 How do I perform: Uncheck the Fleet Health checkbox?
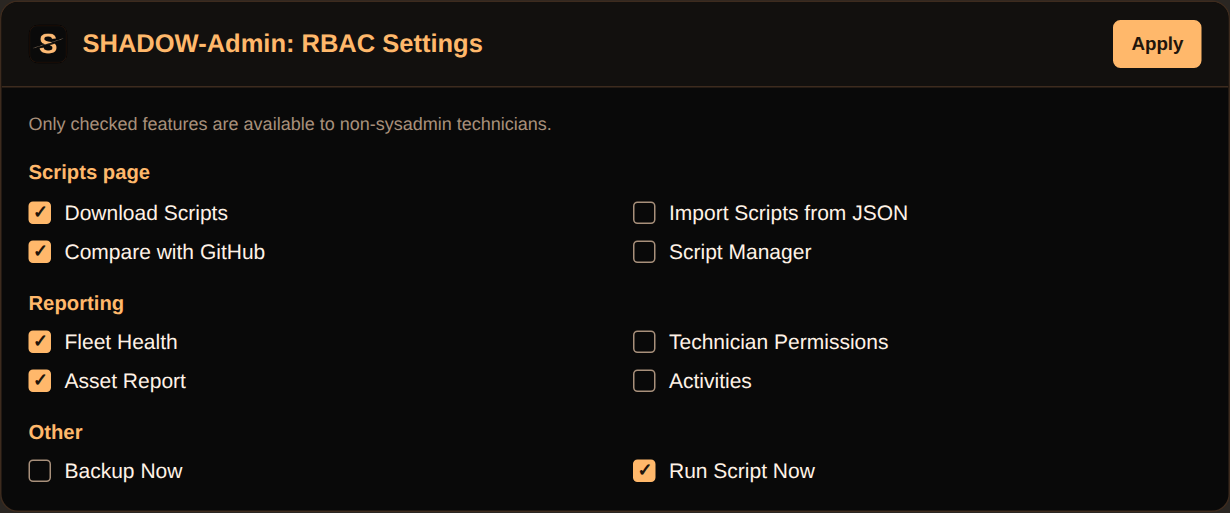tap(40, 342)
